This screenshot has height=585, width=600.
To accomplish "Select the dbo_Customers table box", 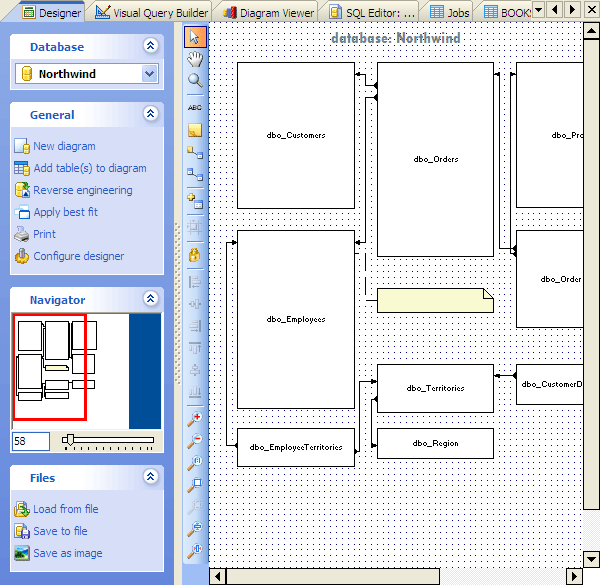I will [x=296, y=135].
